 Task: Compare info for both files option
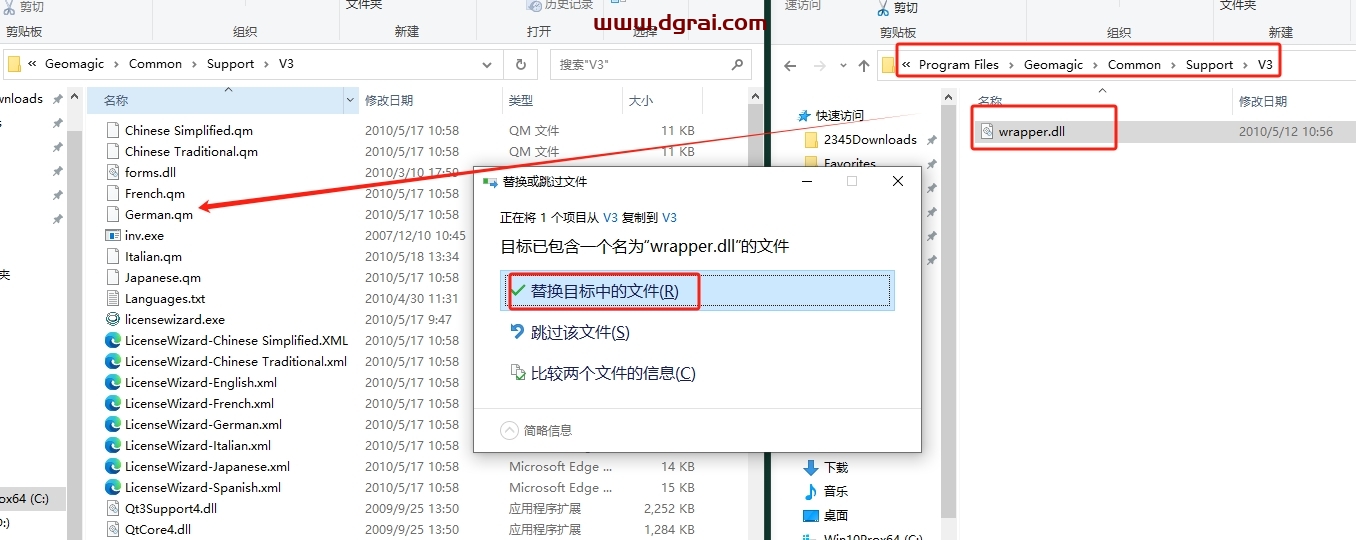[x=602, y=373]
